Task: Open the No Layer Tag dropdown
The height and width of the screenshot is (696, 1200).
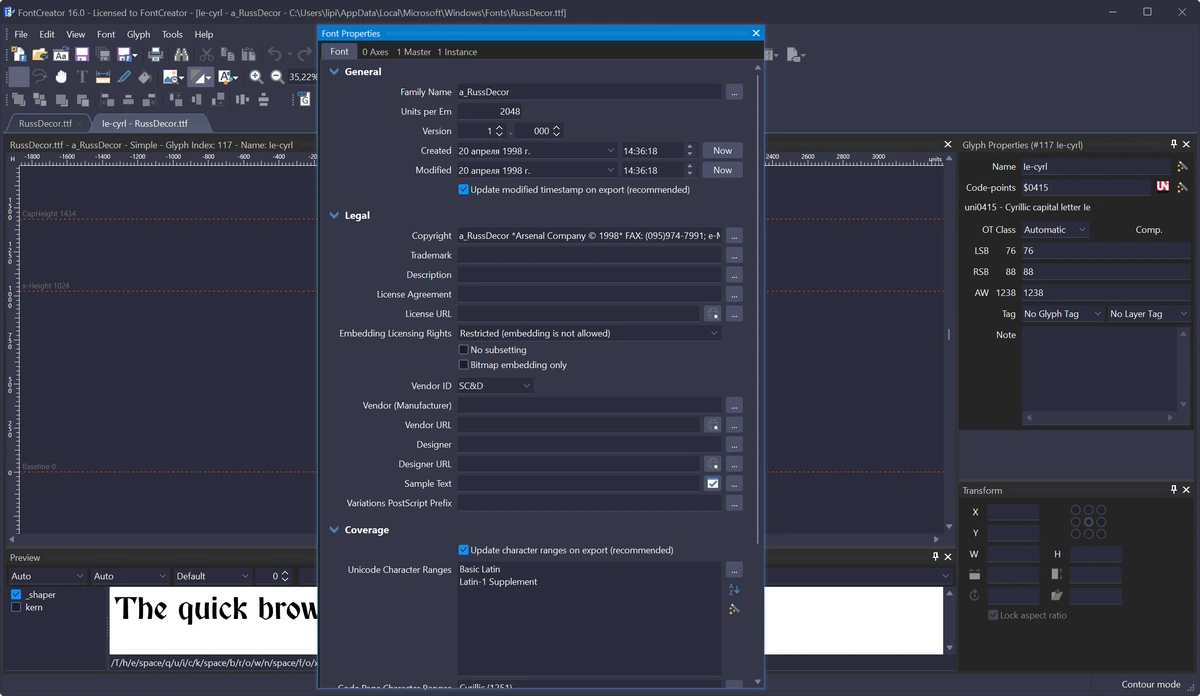Action: [x=1148, y=314]
